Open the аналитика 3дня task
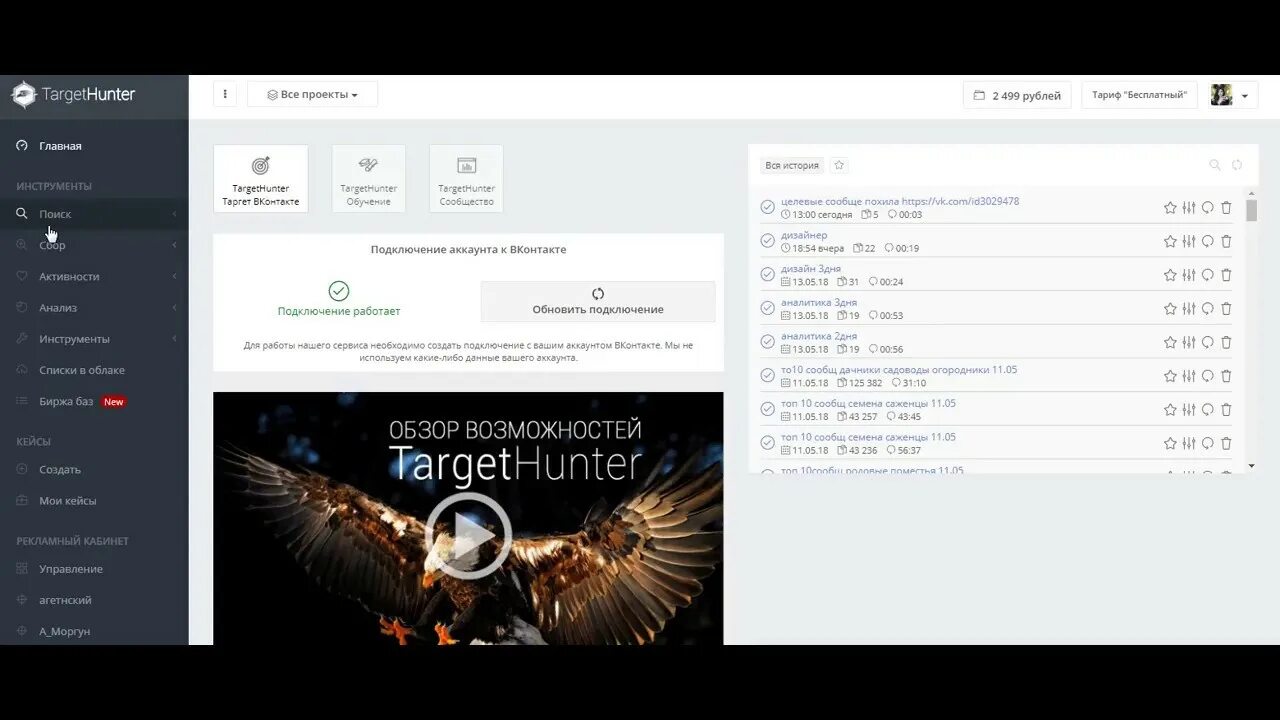 click(819, 303)
